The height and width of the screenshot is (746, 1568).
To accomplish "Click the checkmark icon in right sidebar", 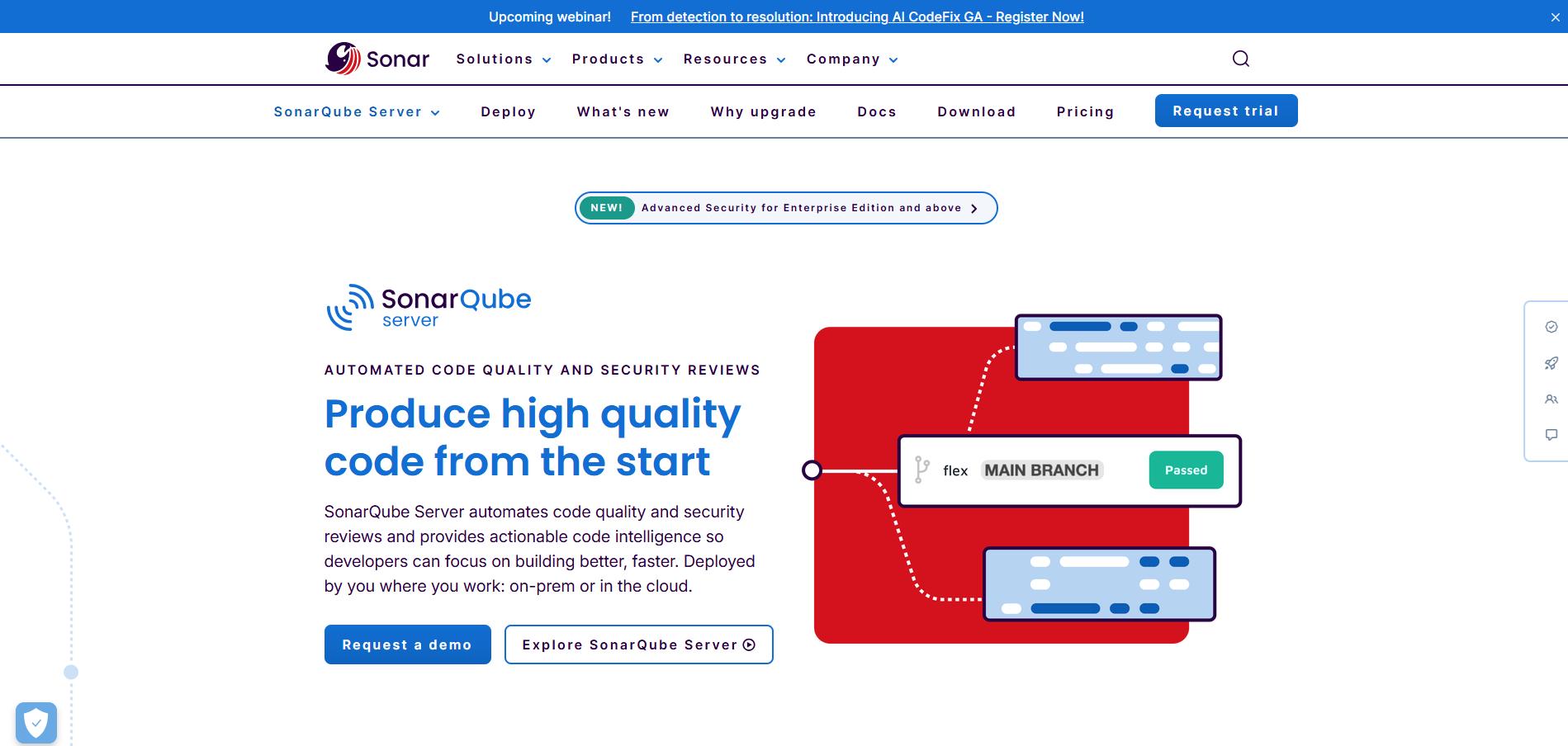I will tap(1551, 327).
